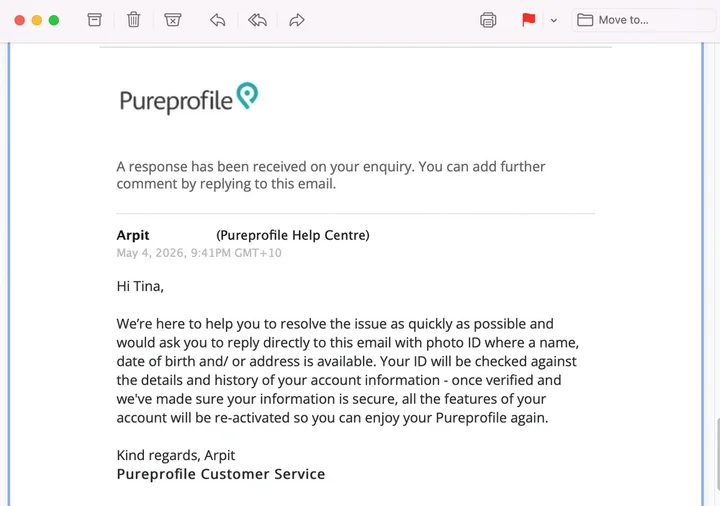The height and width of the screenshot is (506, 720).
Task: Archive this email using the toolbar box icon
Action: [x=95, y=20]
